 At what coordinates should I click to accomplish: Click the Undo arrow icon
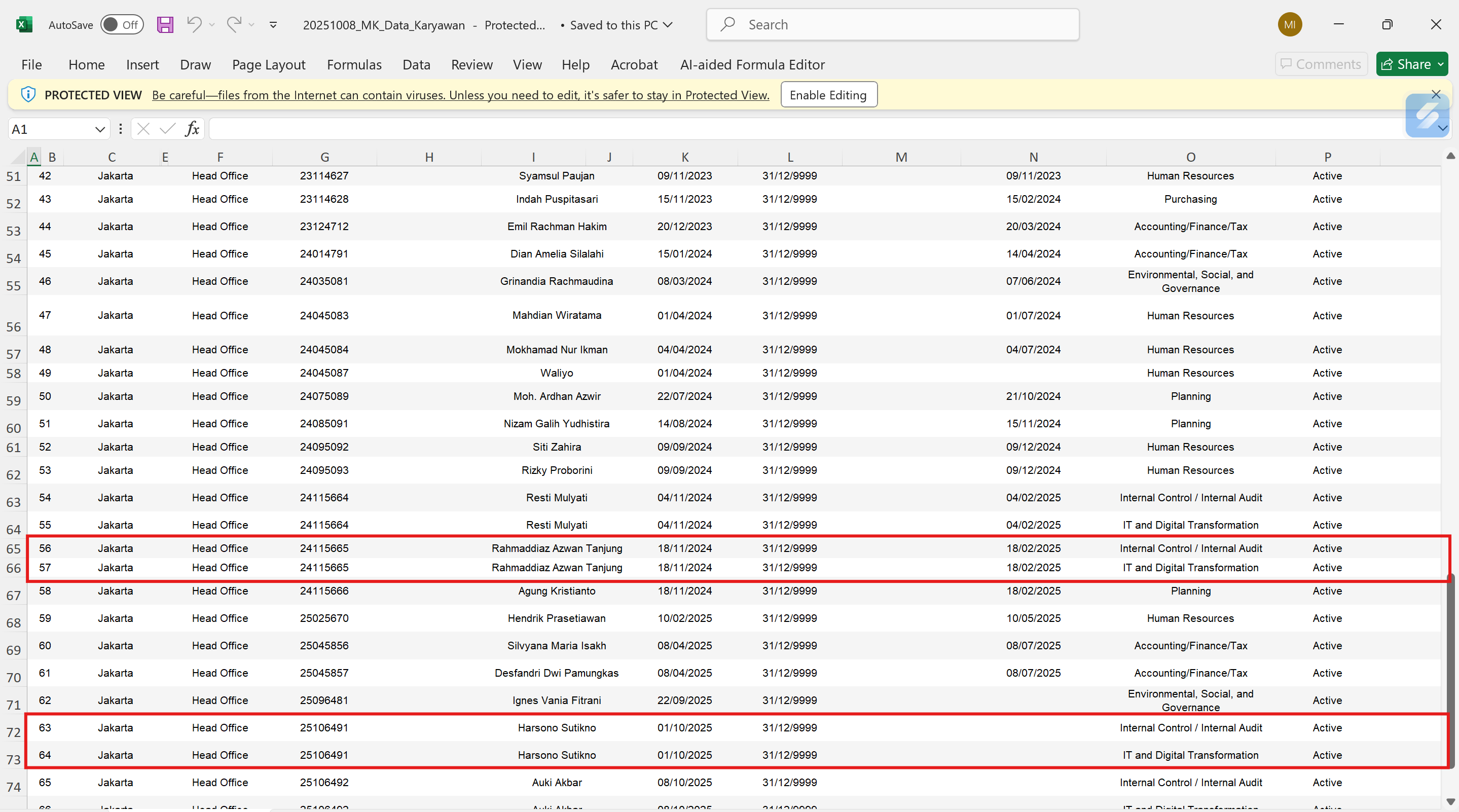tap(194, 24)
